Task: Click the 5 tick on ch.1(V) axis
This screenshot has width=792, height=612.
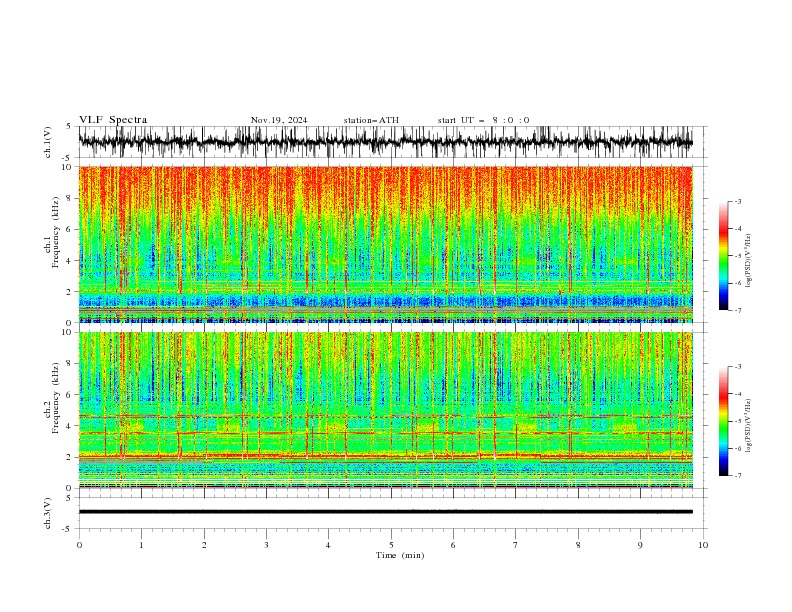Action: coord(70,126)
